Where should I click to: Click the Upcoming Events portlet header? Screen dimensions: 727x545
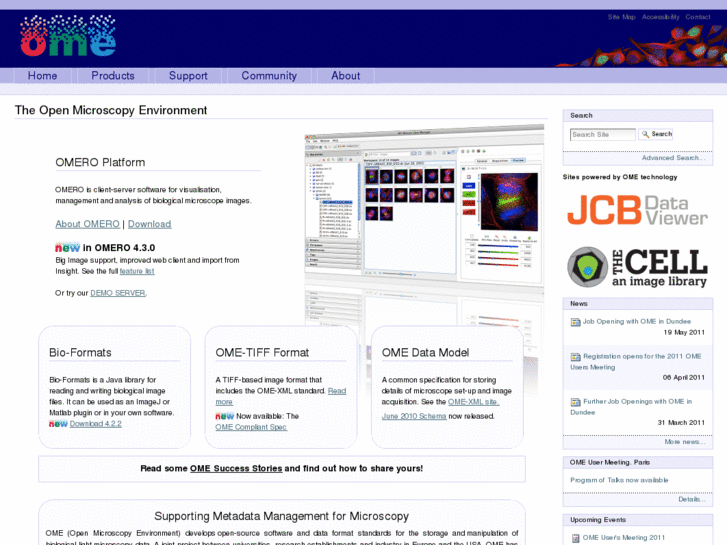coord(638,520)
